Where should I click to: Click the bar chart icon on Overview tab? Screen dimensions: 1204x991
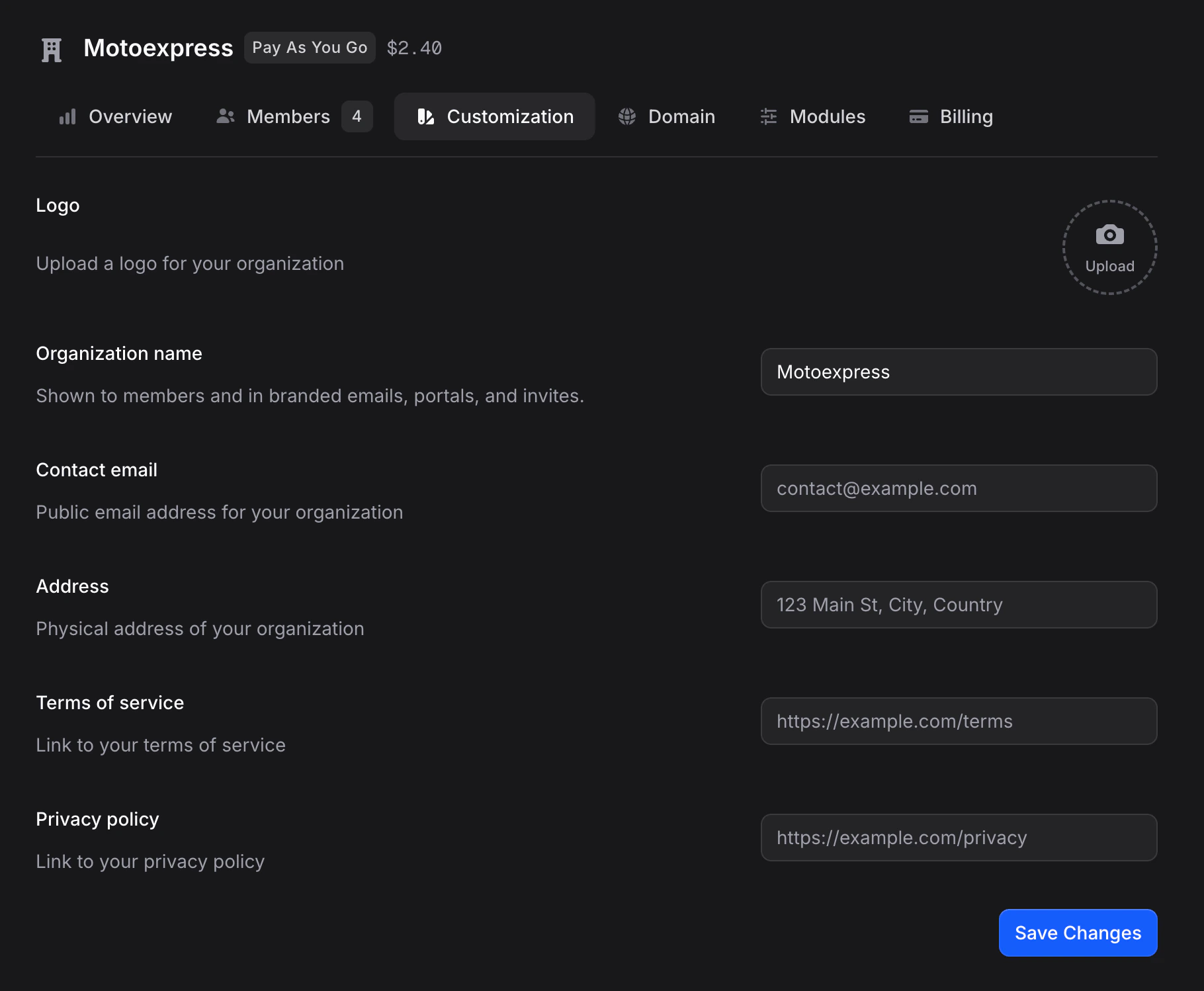click(x=67, y=116)
